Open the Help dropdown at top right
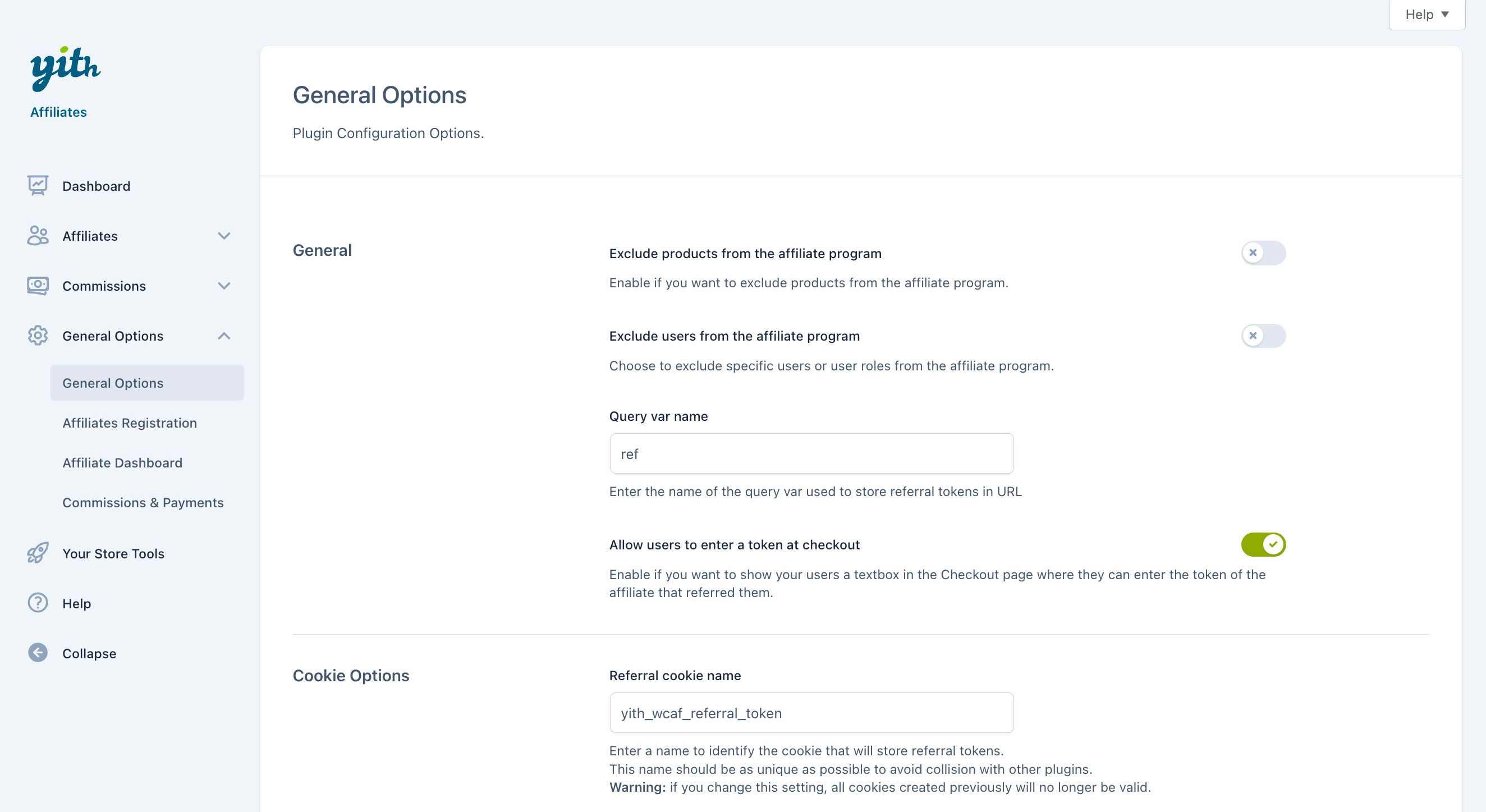The height and width of the screenshot is (812, 1486). click(x=1426, y=15)
